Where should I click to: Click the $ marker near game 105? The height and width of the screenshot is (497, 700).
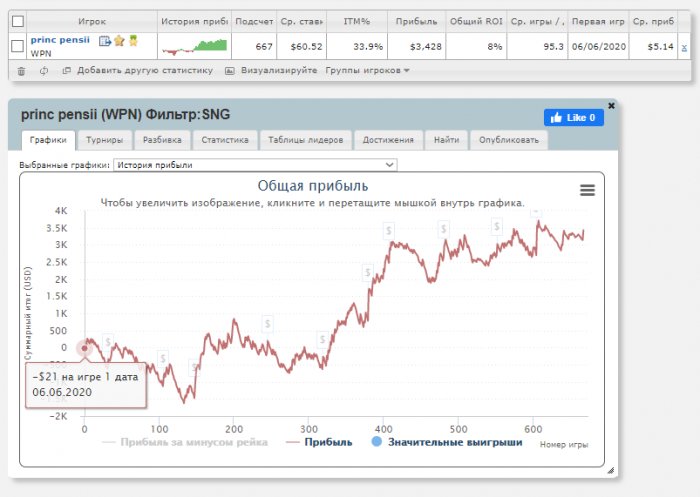point(163,358)
